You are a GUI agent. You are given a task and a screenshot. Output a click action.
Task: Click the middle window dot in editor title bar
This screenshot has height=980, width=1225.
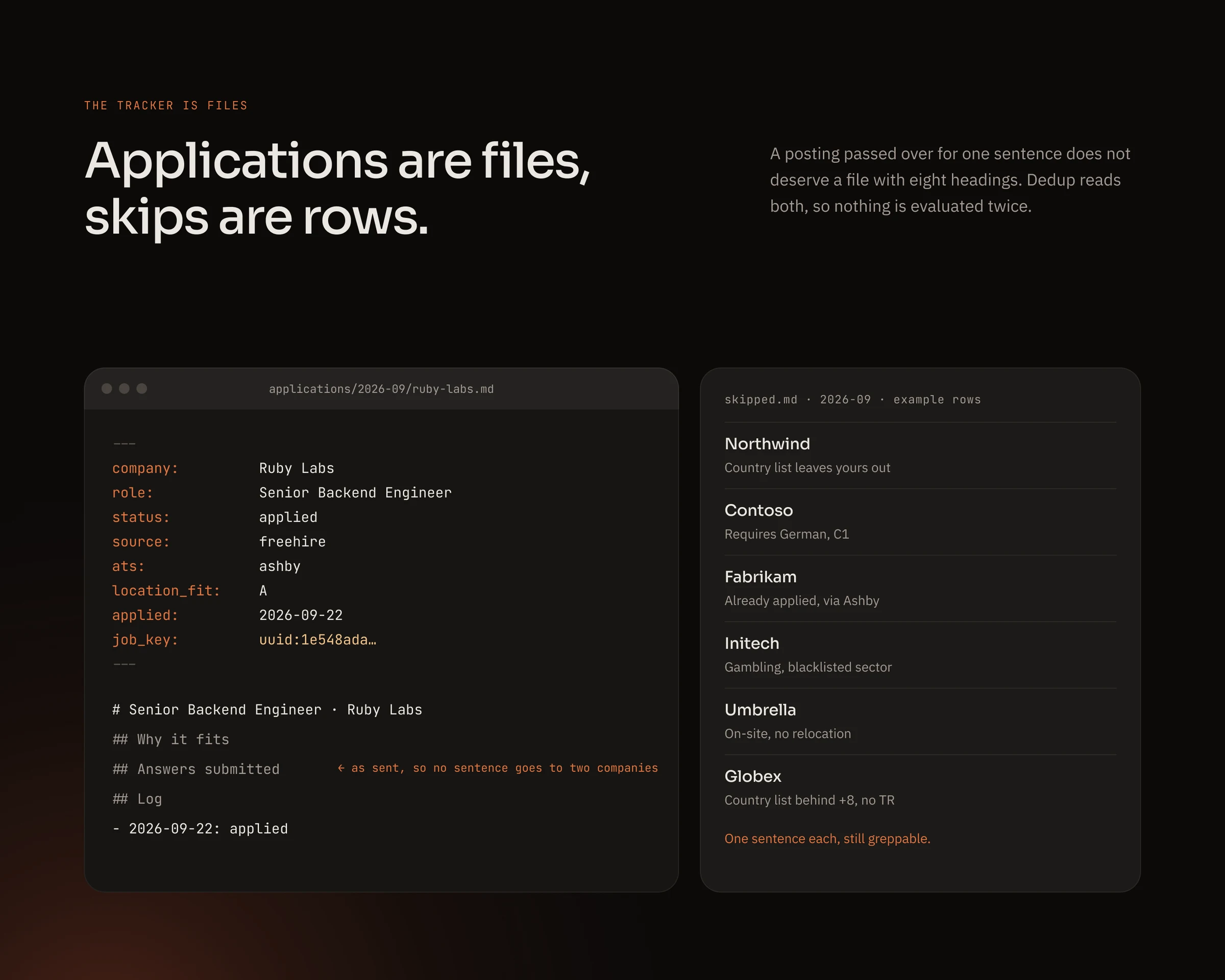[124, 388]
